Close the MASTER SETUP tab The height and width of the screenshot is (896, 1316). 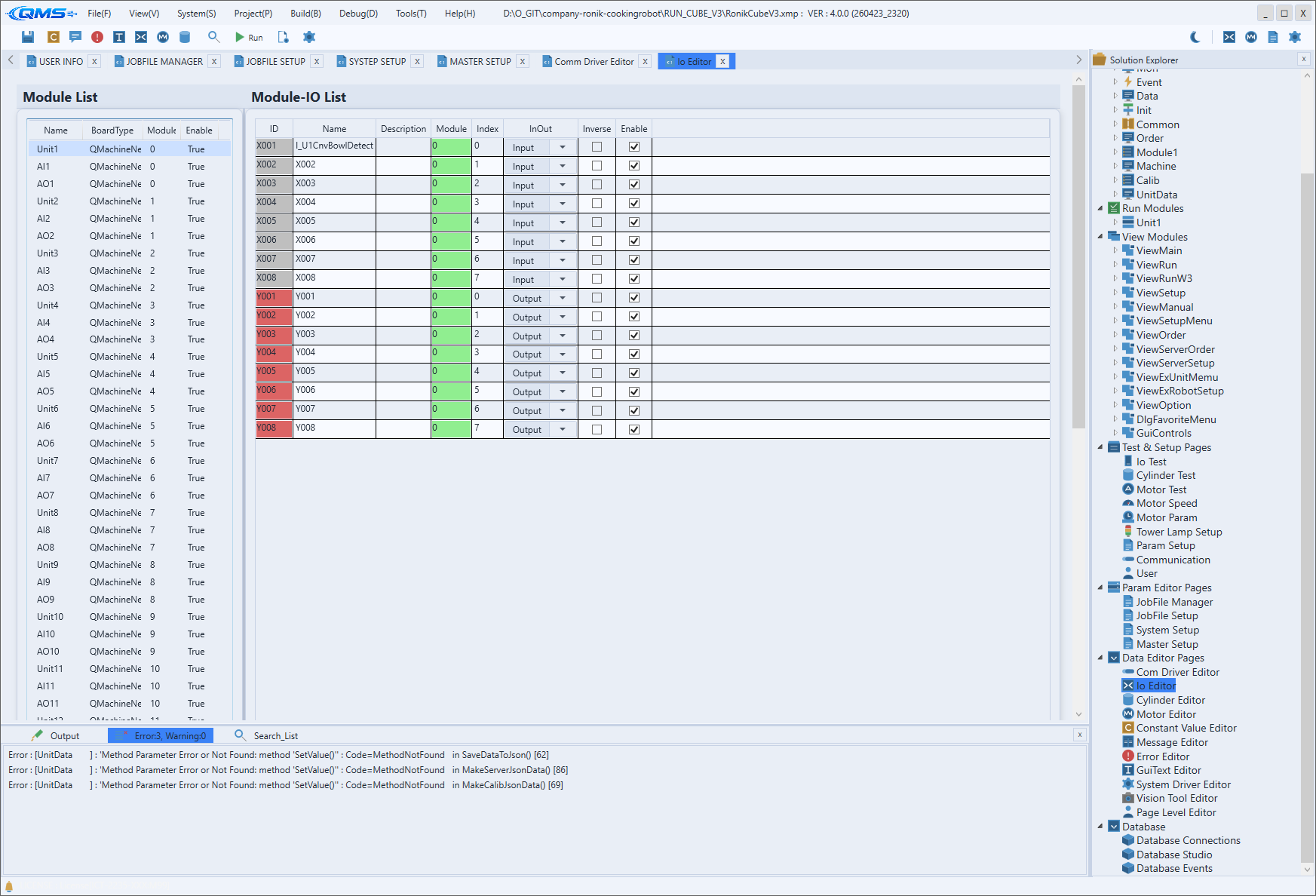(522, 61)
